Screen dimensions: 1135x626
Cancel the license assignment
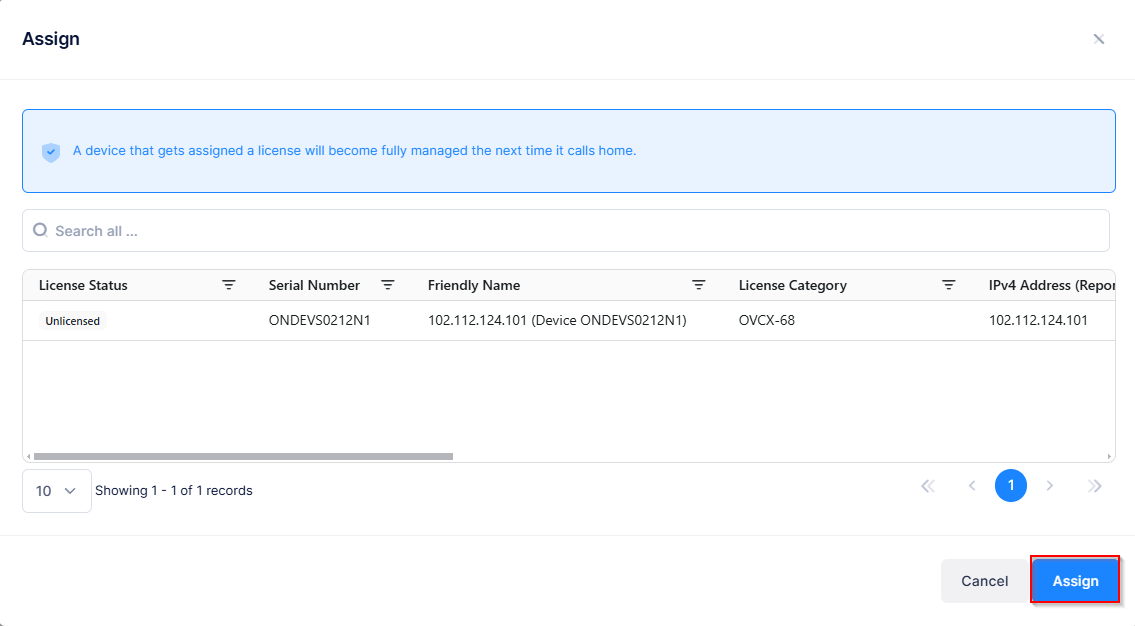tap(984, 581)
